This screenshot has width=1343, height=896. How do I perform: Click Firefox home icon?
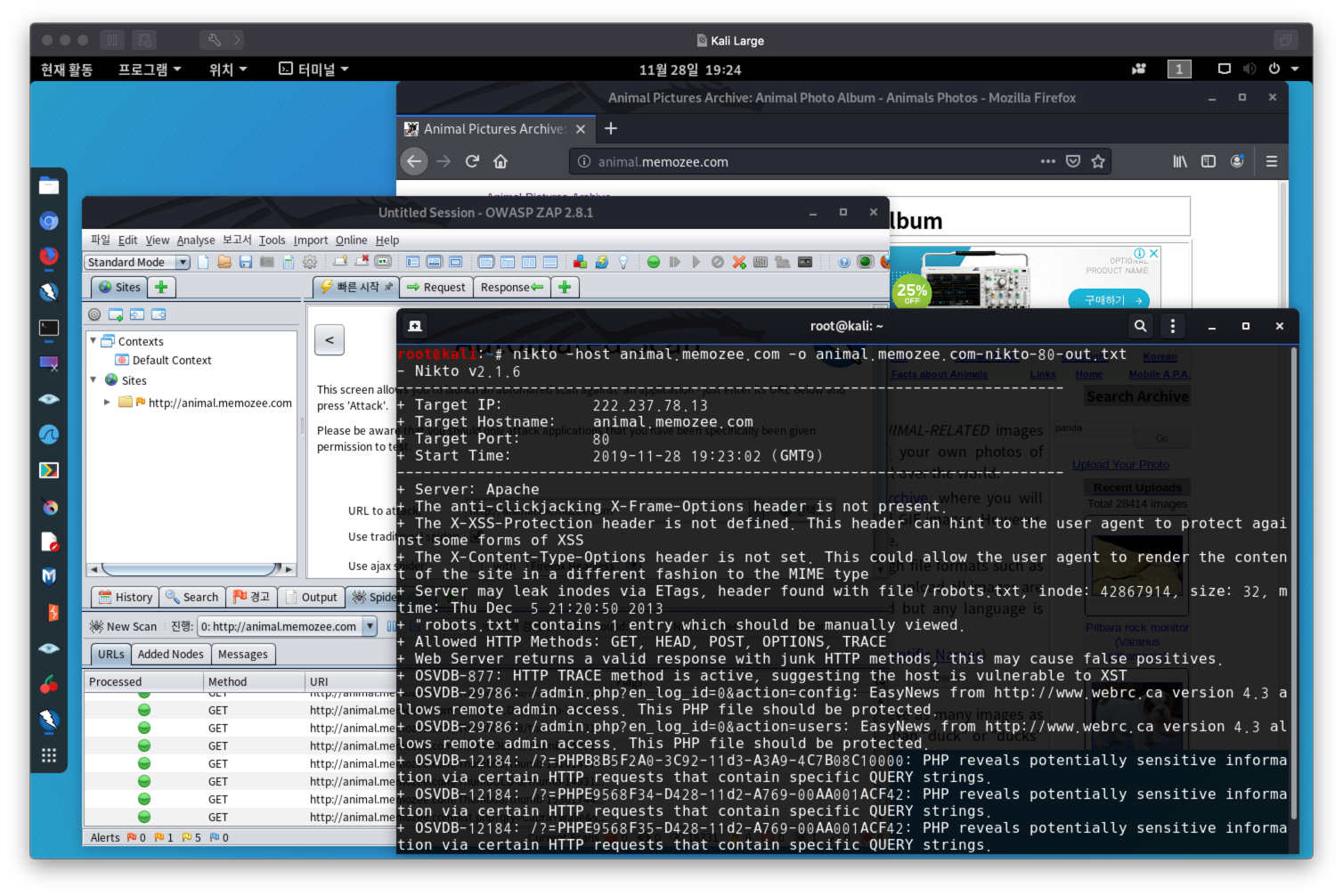click(x=501, y=161)
